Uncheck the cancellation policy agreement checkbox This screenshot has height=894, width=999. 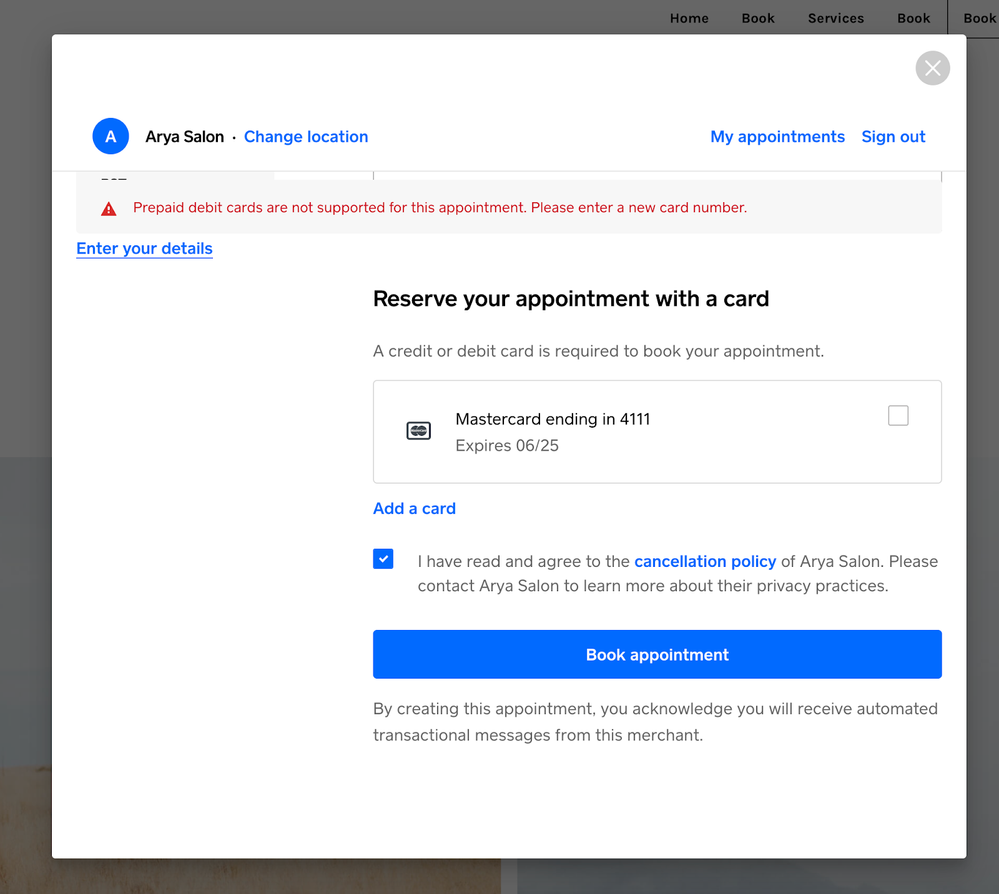pyautogui.click(x=383, y=559)
